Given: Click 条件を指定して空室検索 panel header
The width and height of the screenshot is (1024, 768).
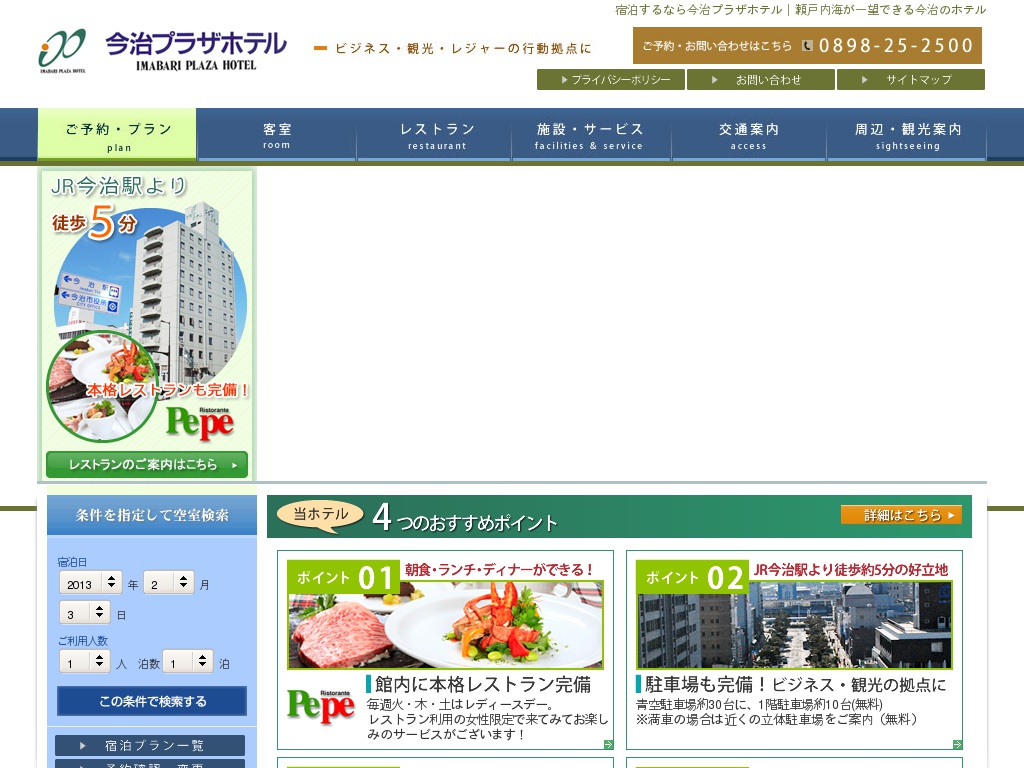Looking at the screenshot, I should pyautogui.click(x=152, y=515).
